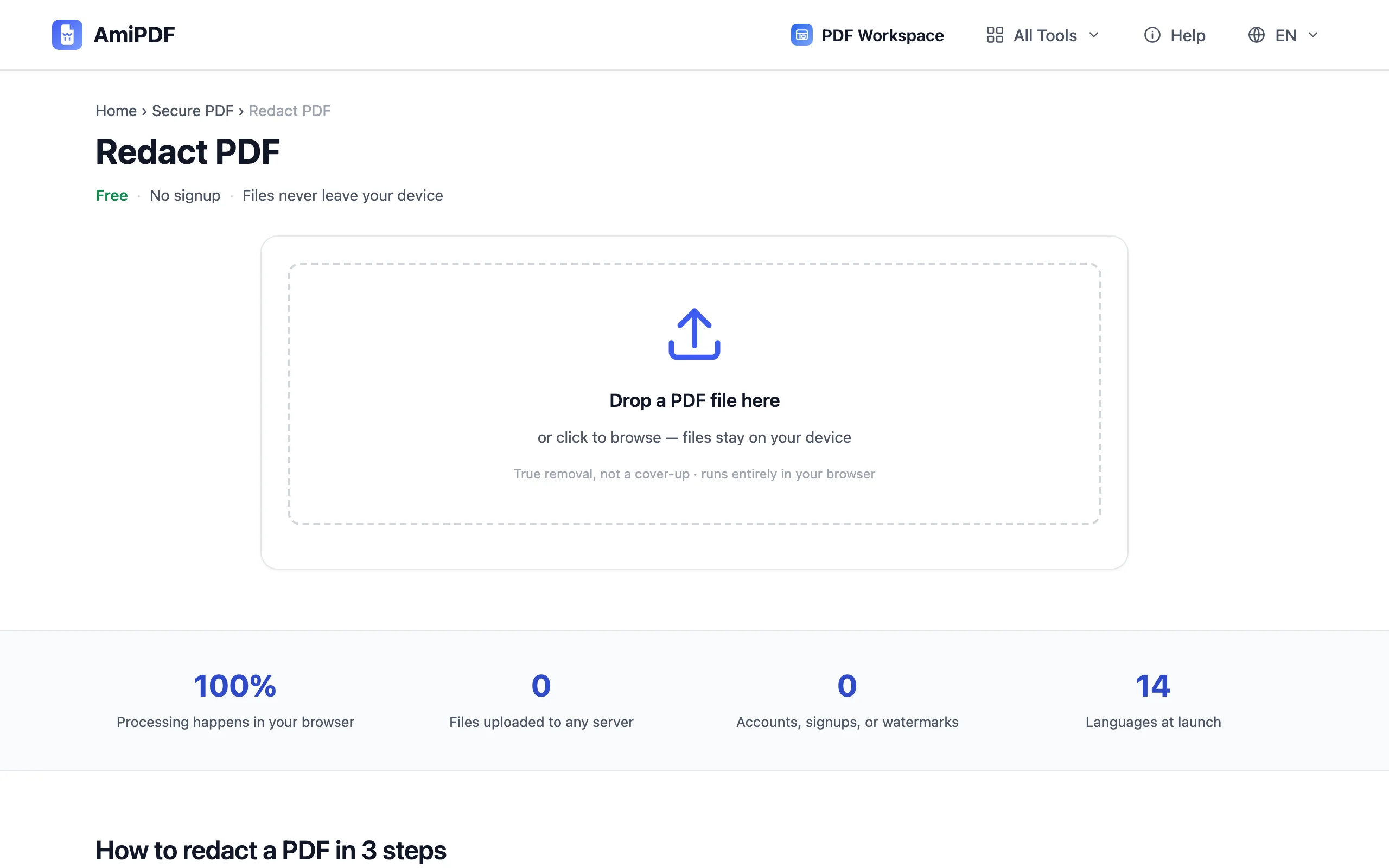
Task: Click 'True removal, not a cover-up' note
Action: click(x=602, y=474)
